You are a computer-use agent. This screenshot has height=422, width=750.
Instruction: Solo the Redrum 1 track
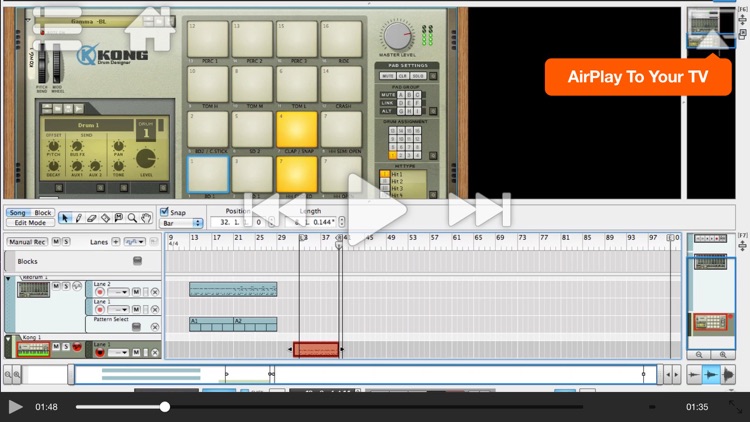66,286
